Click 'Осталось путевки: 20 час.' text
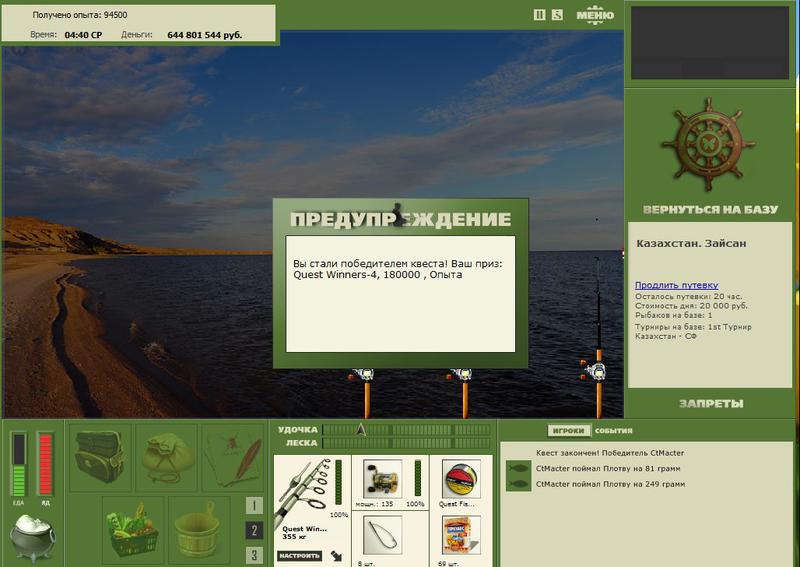Image resolution: width=800 pixels, height=567 pixels. [688, 296]
